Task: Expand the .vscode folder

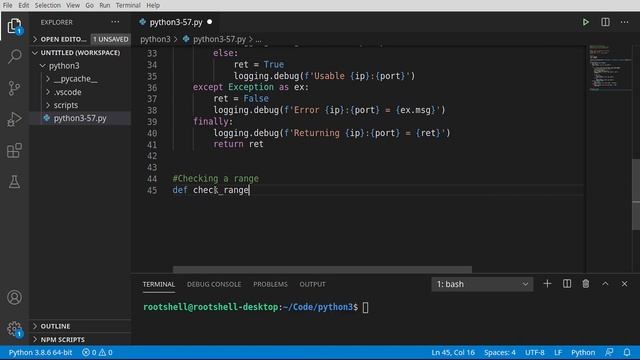Action: (x=48, y=92)
